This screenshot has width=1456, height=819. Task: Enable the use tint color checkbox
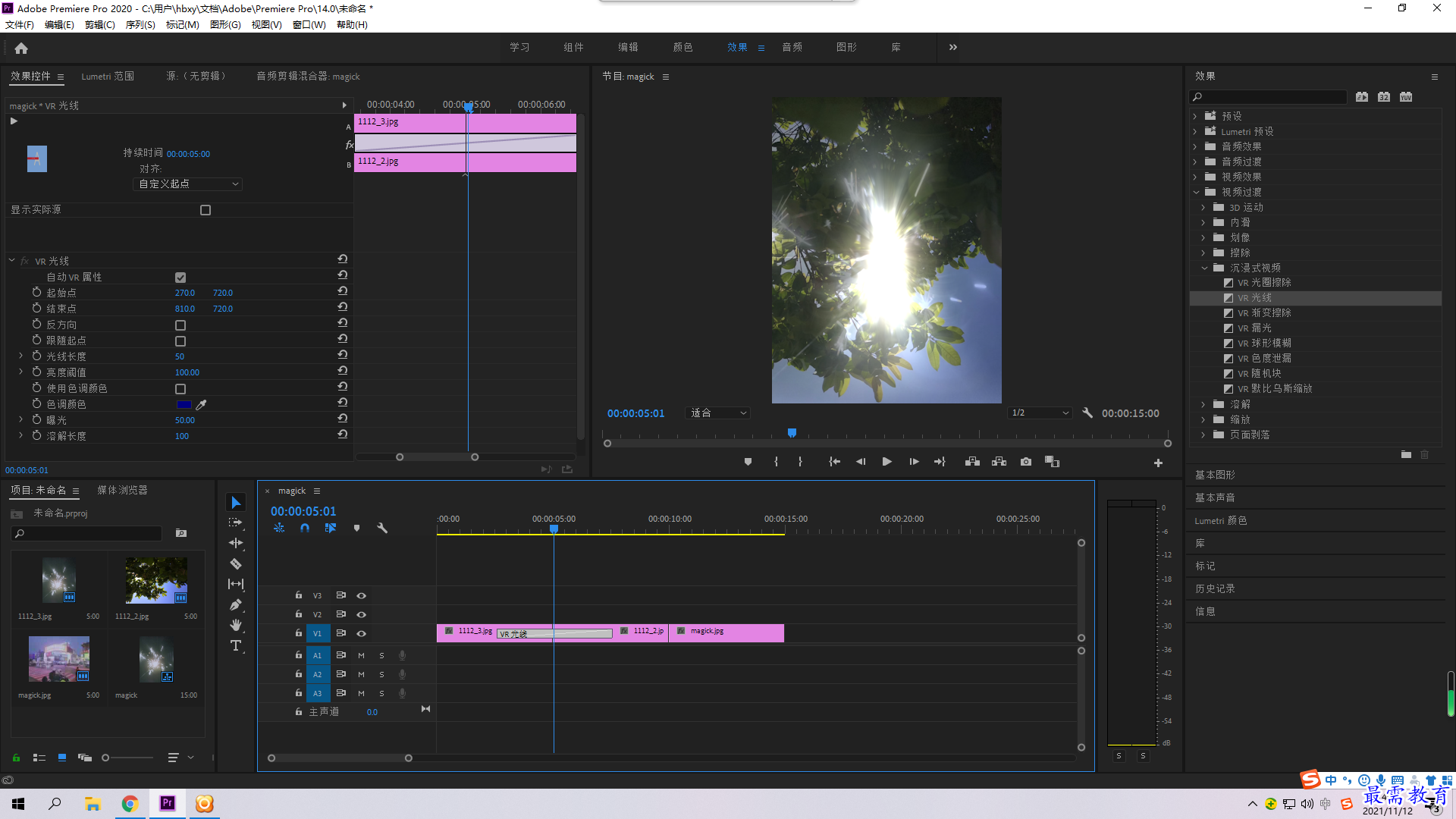coord(180,389)
